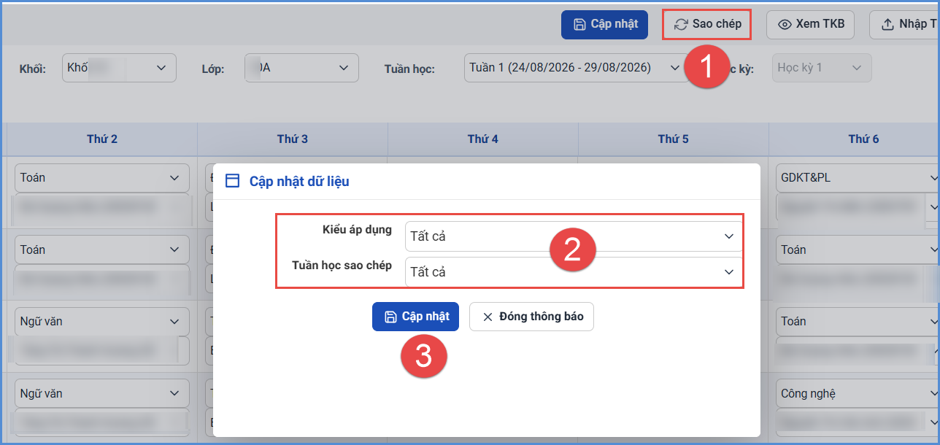Viewport: 940px width, 445px height.
Task: Click the Kiểu áp dụng label
Action: pyautogui.click(x=357, y=230)
